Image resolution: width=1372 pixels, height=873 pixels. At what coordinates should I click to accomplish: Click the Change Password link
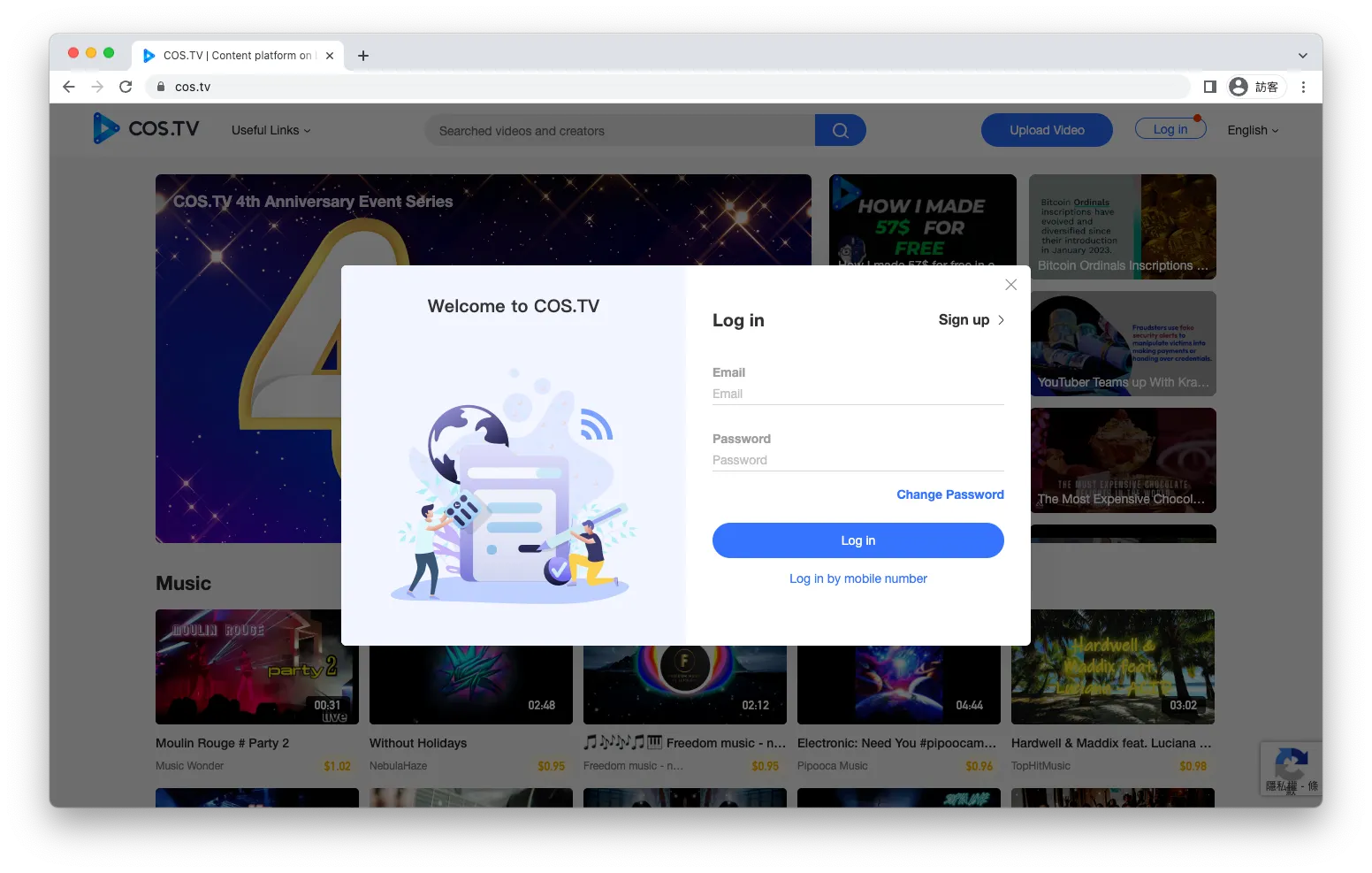pos(949,494)
